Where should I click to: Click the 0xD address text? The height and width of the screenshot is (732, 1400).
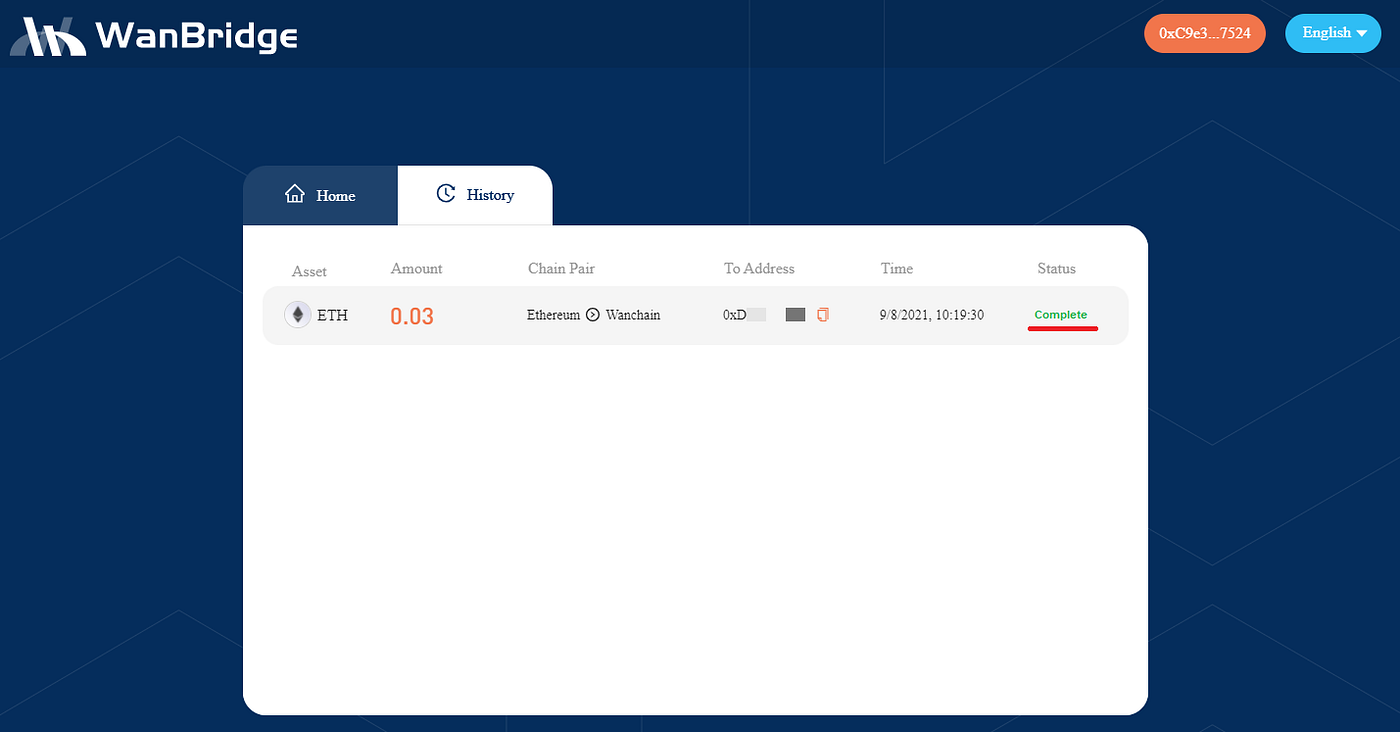click(735, 315)
